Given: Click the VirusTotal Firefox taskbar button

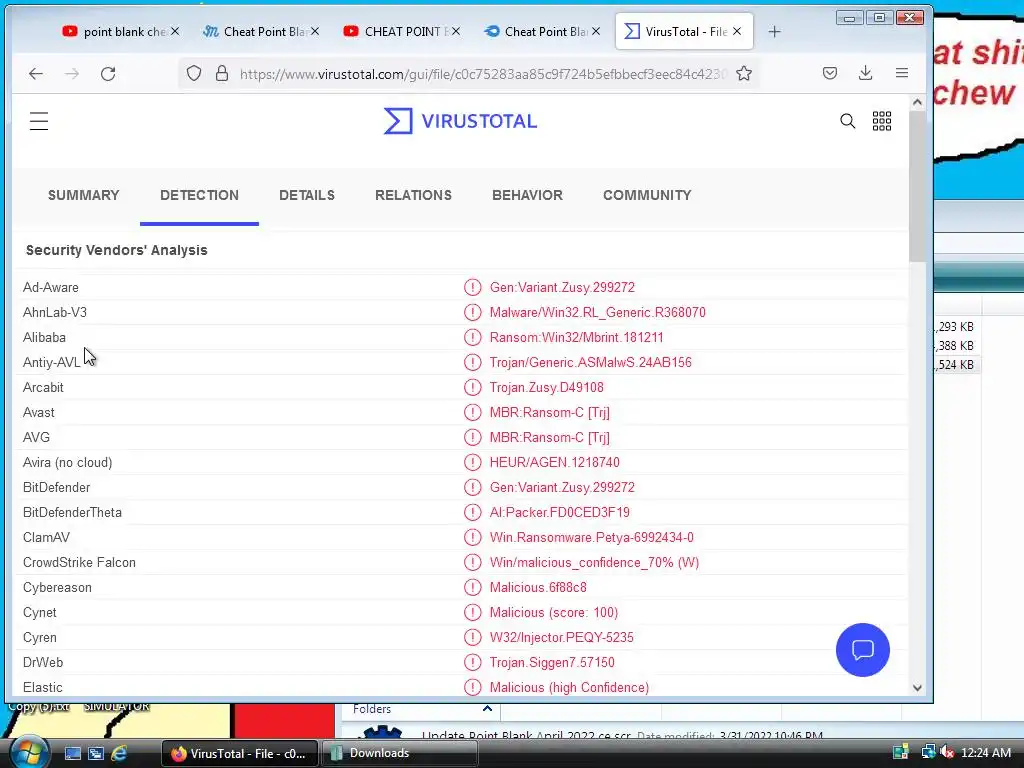Looking at the screenshot, I should [239, 753].
